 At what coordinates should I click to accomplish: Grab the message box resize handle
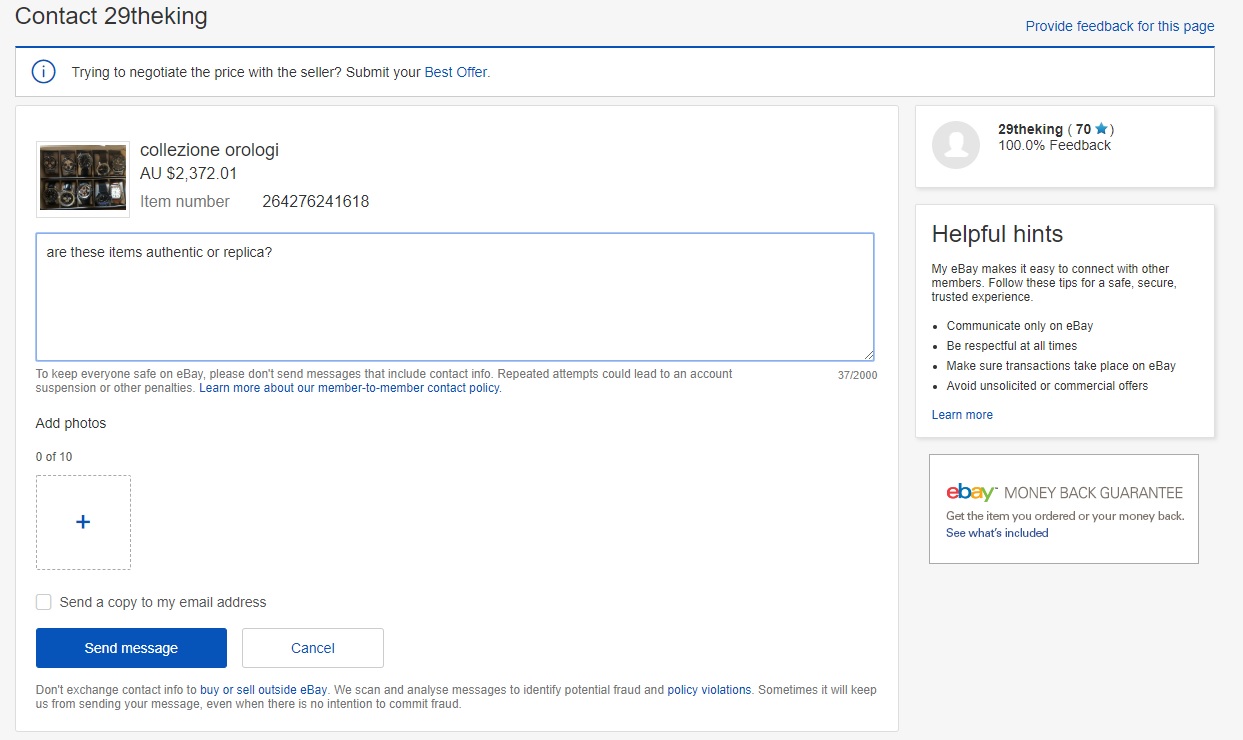(868, 354)
